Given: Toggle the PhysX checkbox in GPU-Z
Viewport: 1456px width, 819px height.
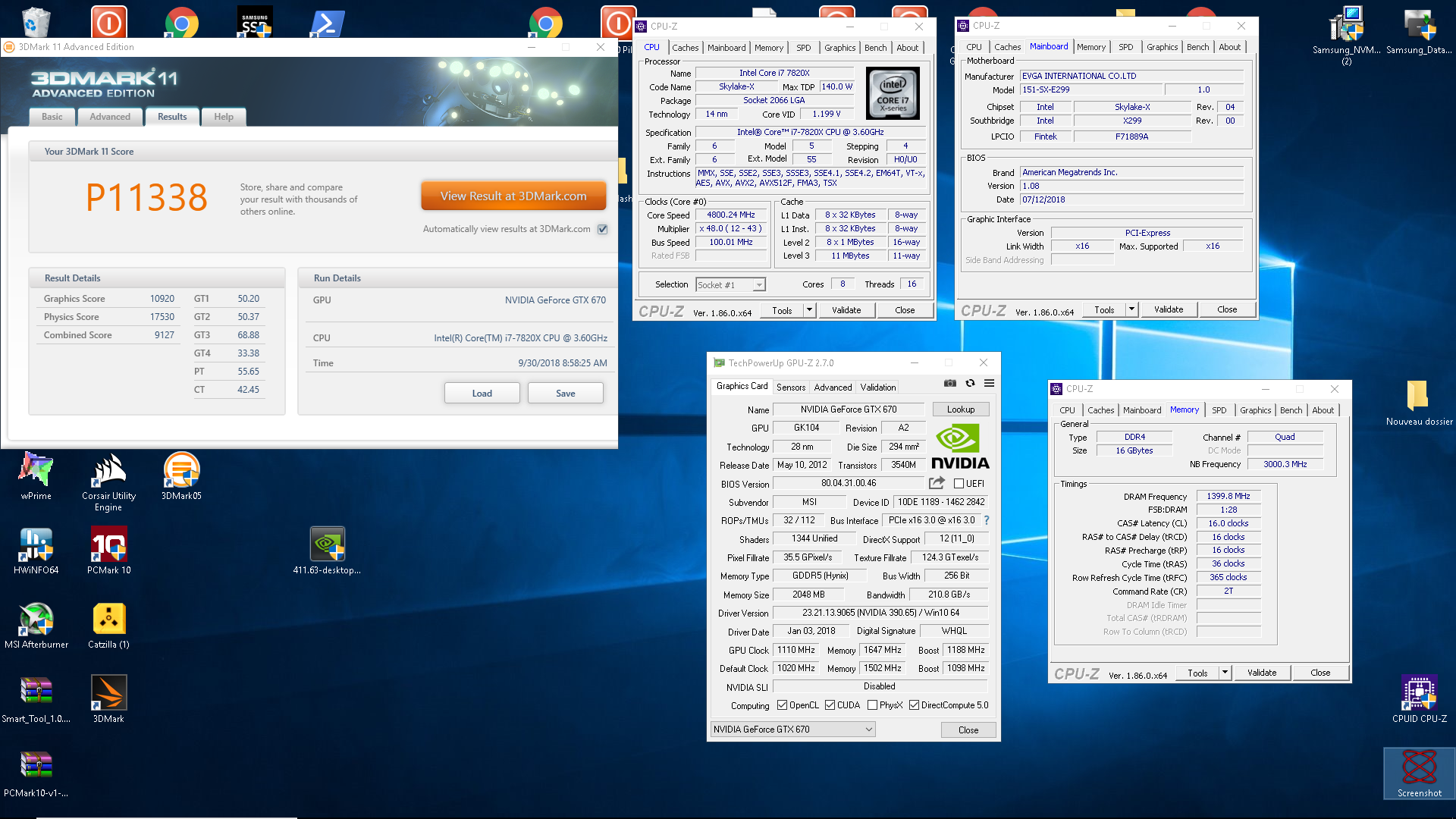Looking at the screenshot, I should point(872,705).
